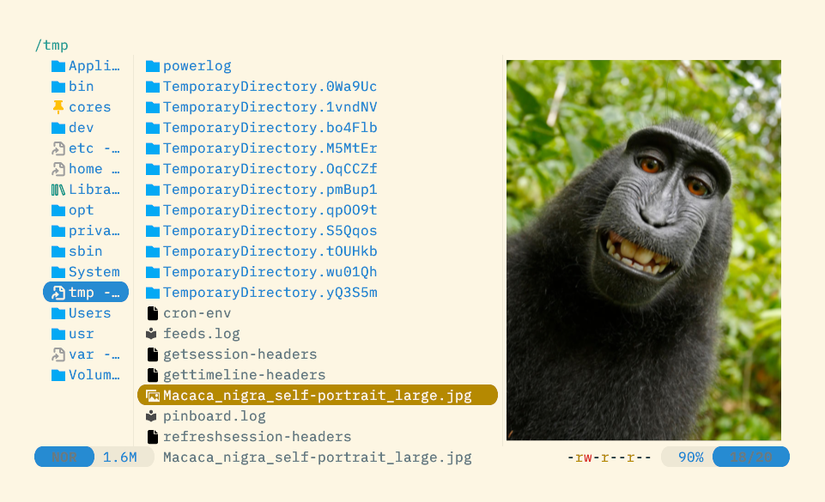
Task: Click the symlink icon next to var
Action: 58,355
